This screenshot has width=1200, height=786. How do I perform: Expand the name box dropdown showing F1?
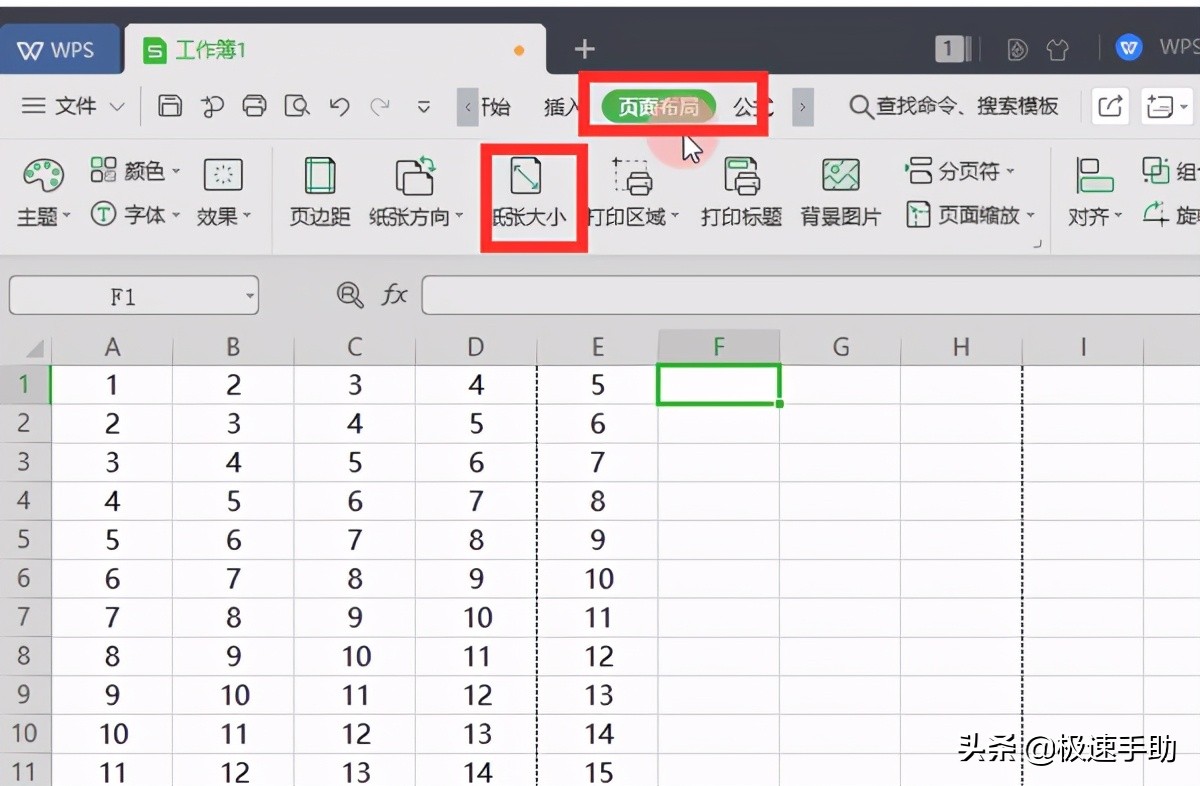[x=249, y=296]
